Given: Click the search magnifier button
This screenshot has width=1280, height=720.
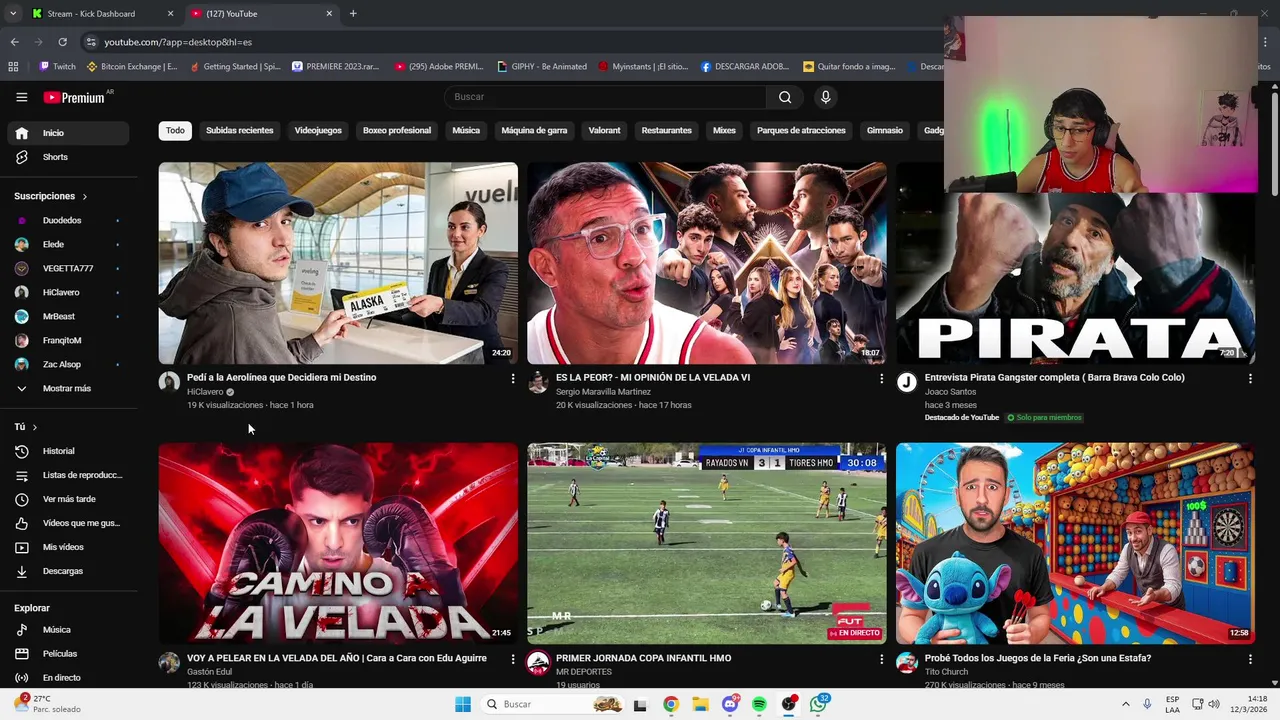Looking at the screenshot, I should [785, 97].
